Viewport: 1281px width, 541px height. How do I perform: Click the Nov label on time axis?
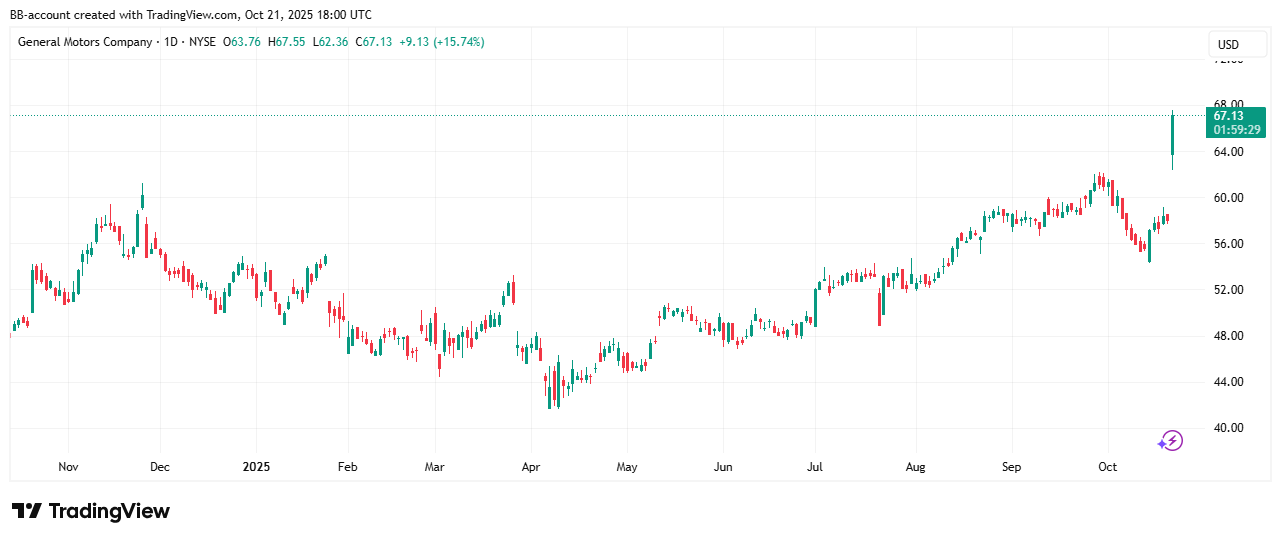(68, 467)
